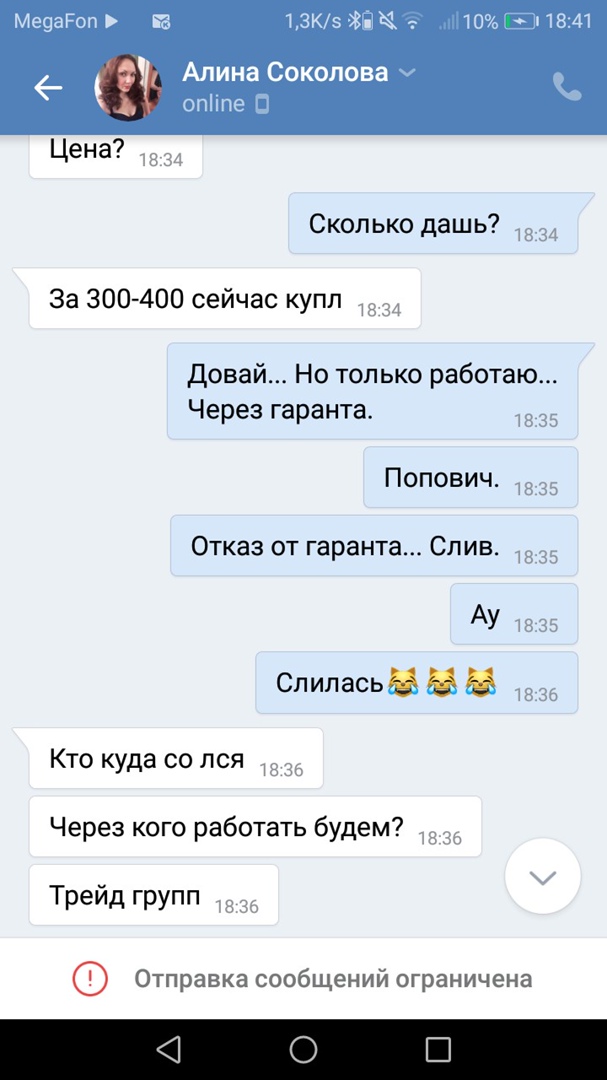
Task: Start a voice call with phone icon
Action: point(567,87)
